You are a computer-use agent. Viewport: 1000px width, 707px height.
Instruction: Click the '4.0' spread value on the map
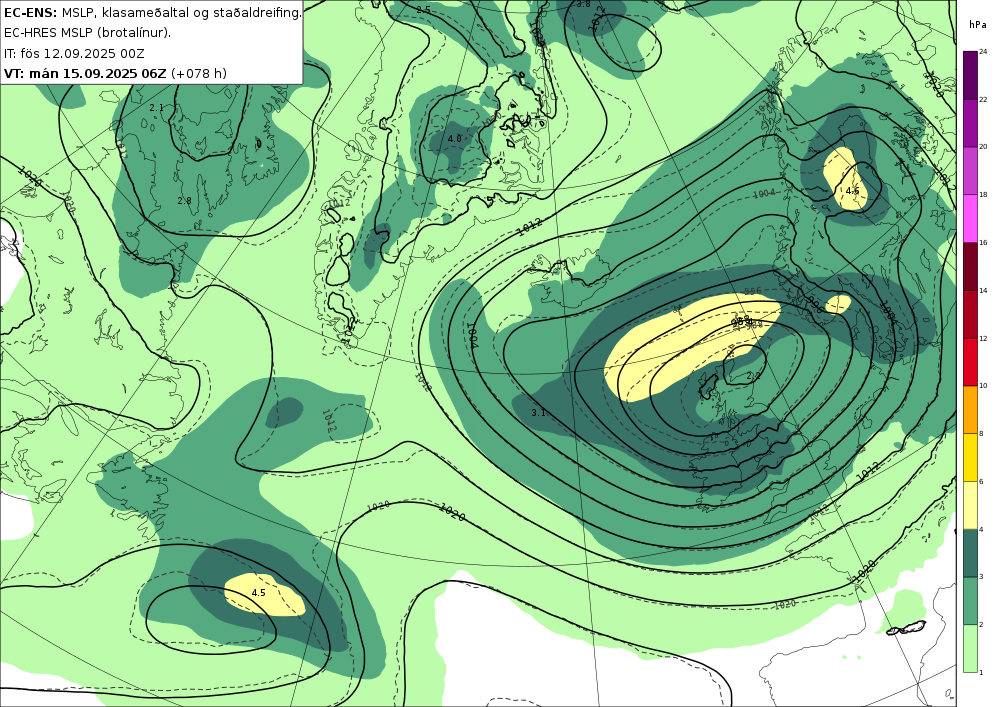454,138
